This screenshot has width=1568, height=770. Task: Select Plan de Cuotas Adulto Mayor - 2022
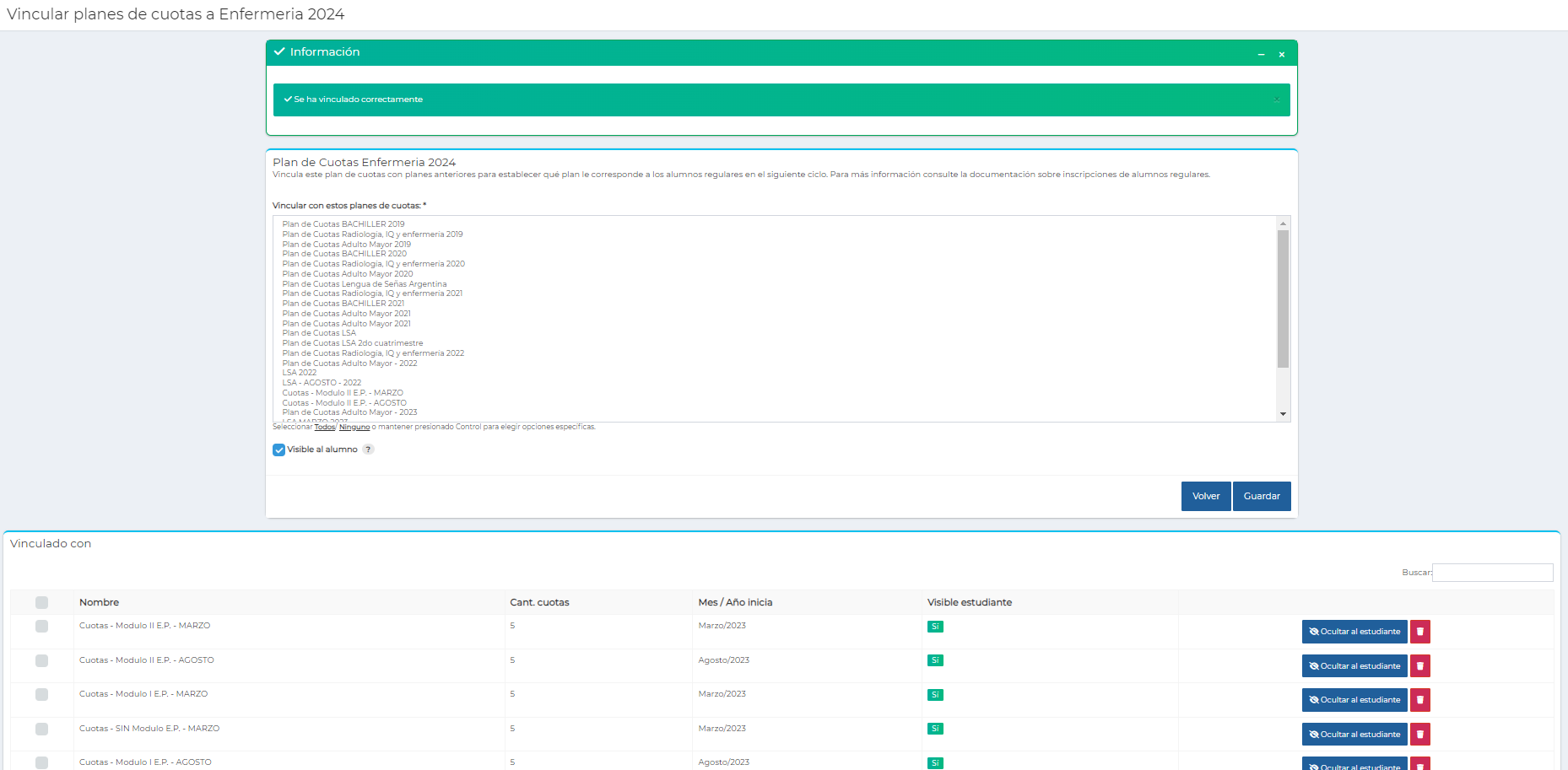pos(349,363)
